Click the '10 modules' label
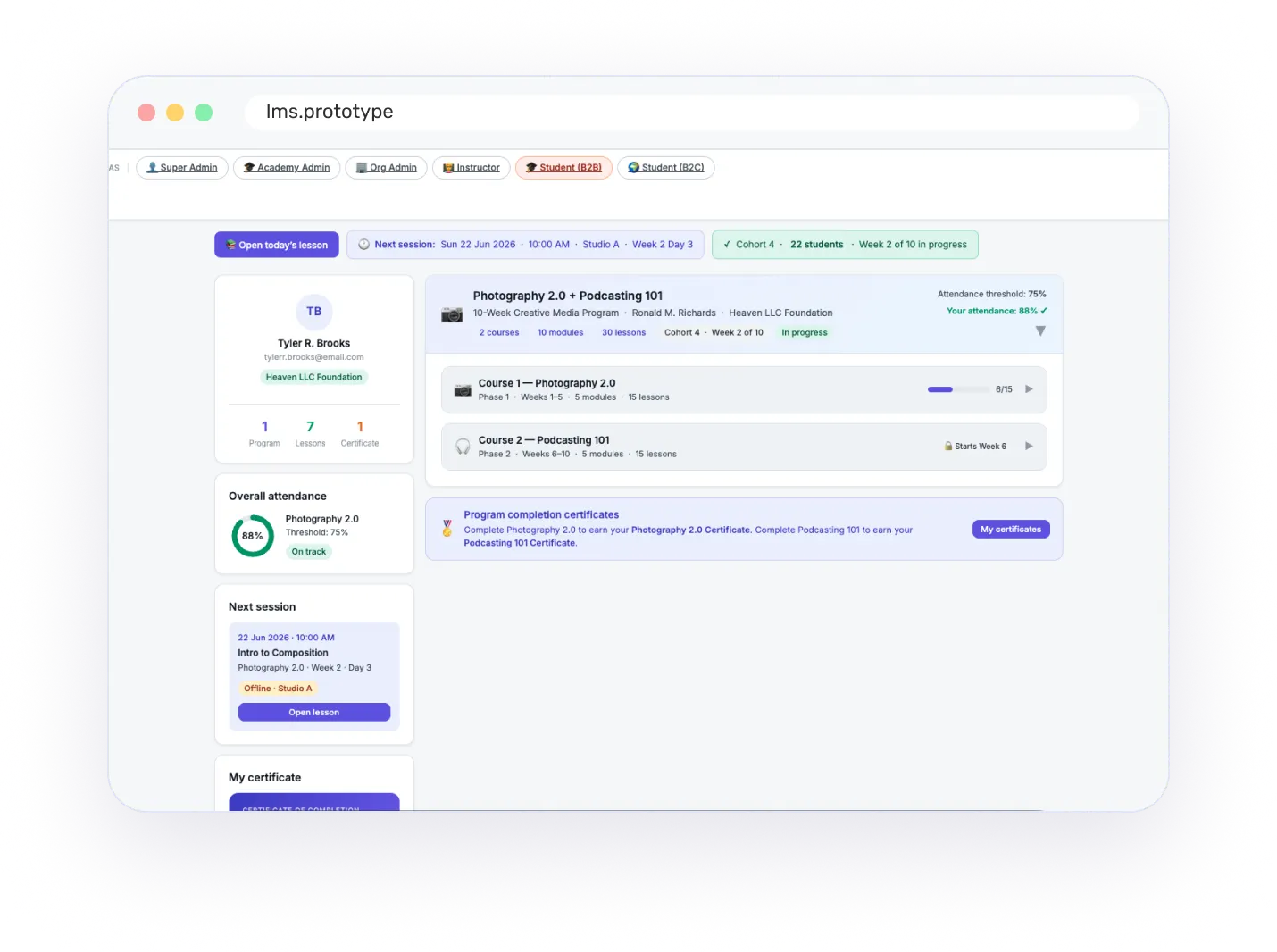The width and height of the screenshot is (1277, 952). click(560, 333)
